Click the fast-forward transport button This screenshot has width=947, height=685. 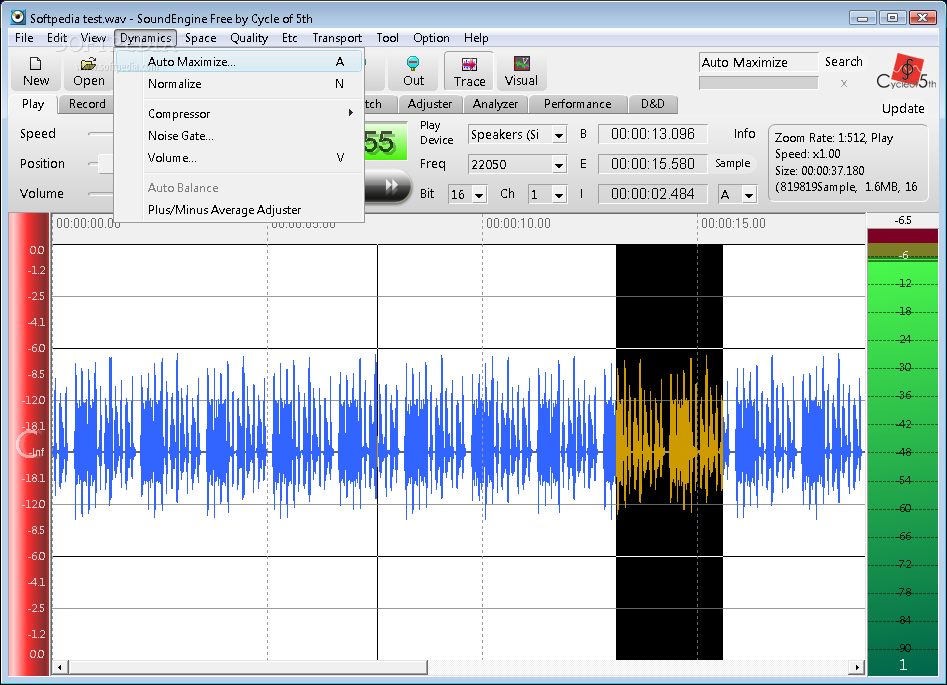(392, 185)
